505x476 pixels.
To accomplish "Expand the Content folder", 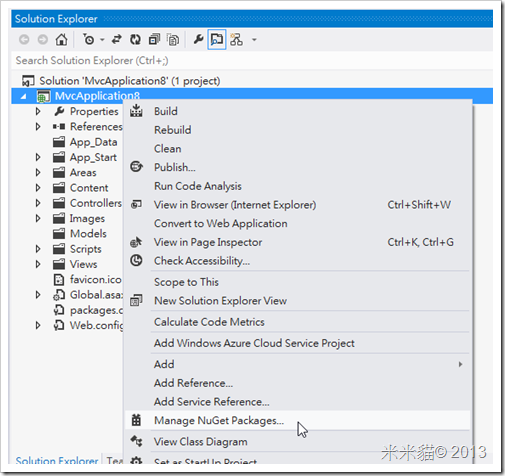I will 38,188.
